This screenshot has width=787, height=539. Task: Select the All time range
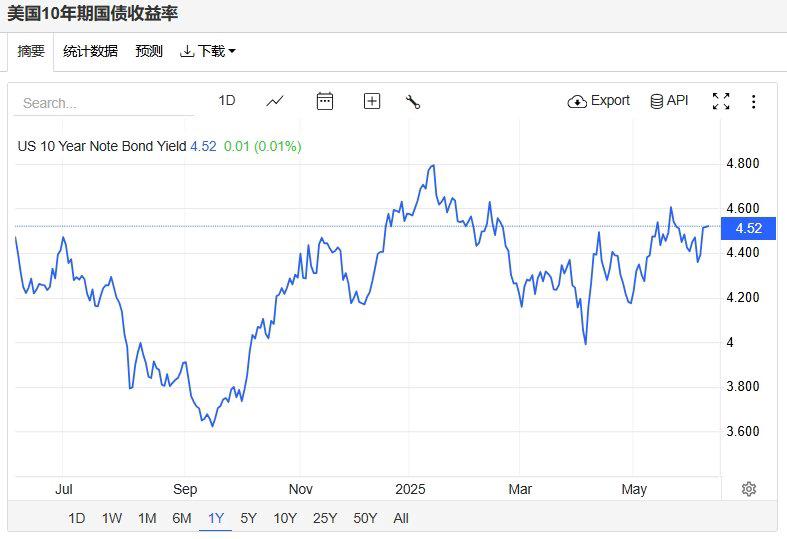(401, 518)
